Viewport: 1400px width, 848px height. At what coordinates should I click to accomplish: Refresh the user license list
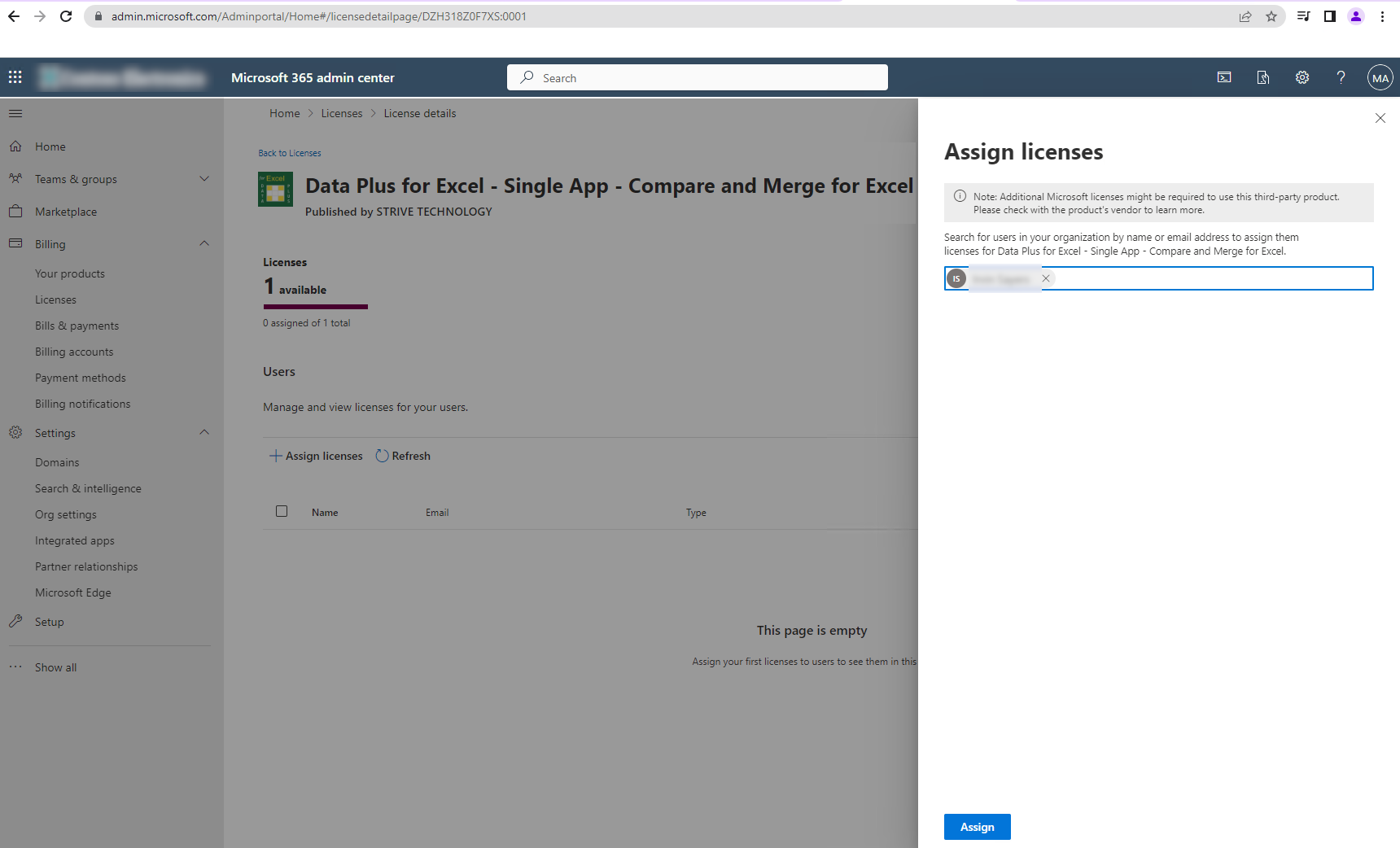coord(402,456)
